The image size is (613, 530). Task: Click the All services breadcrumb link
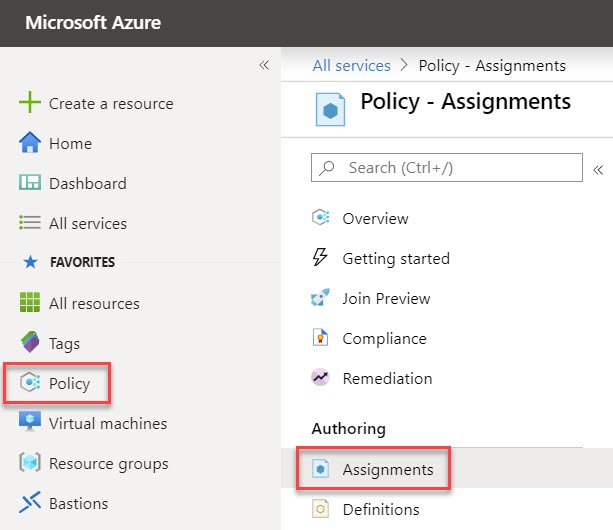[x=351, y=66]
